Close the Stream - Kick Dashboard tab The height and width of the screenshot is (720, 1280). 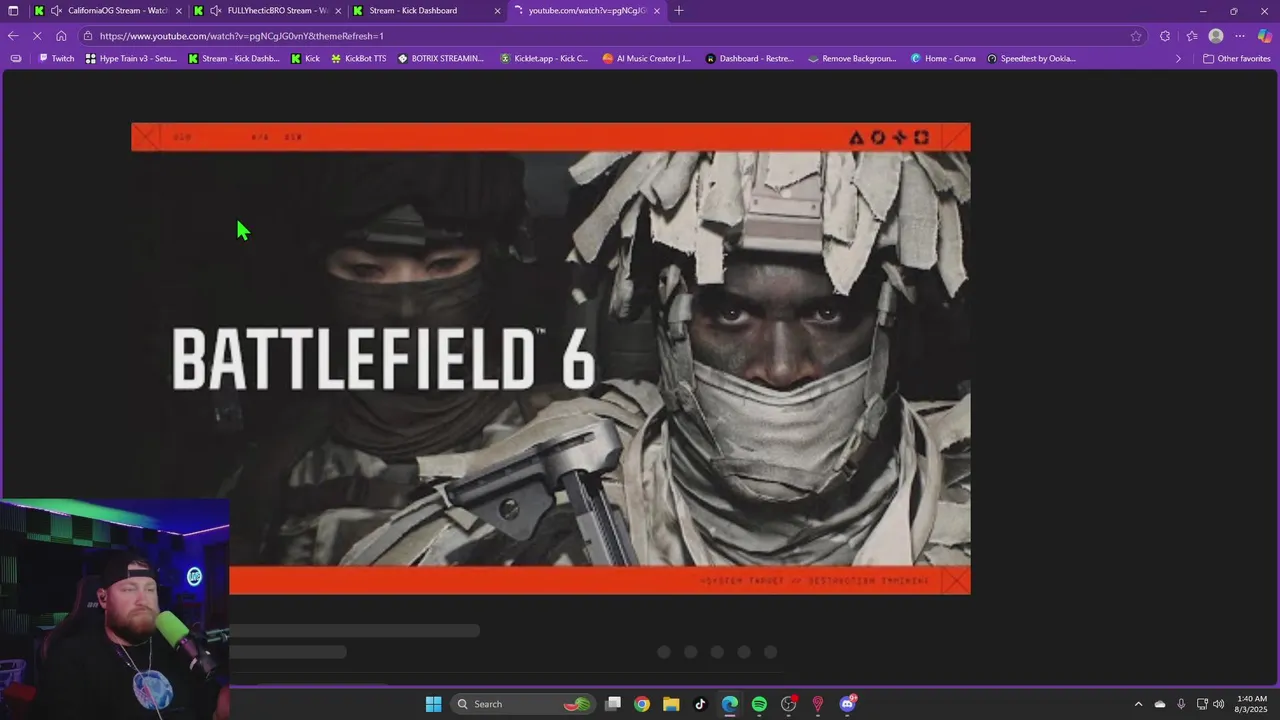(497, 11)
